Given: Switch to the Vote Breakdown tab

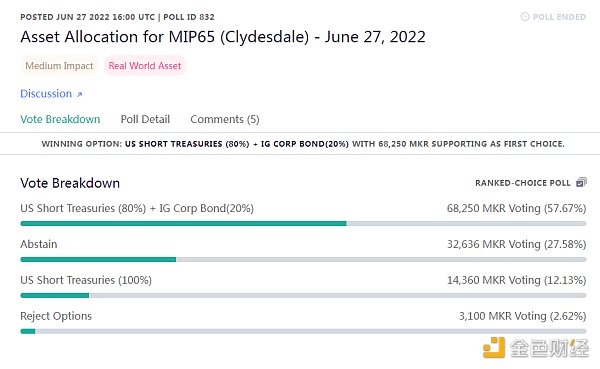Looking at the screenshot, I should pyautogui.click(x=60, y=119).
